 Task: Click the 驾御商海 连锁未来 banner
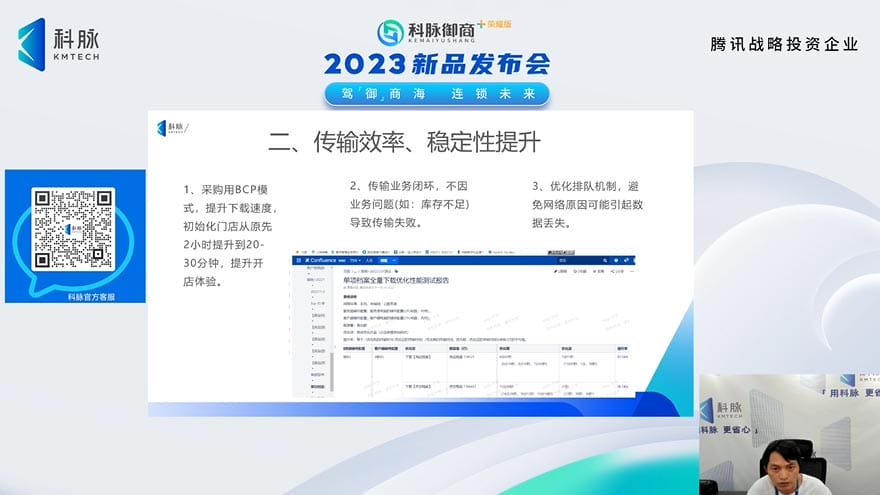click(x=437, y=94)
